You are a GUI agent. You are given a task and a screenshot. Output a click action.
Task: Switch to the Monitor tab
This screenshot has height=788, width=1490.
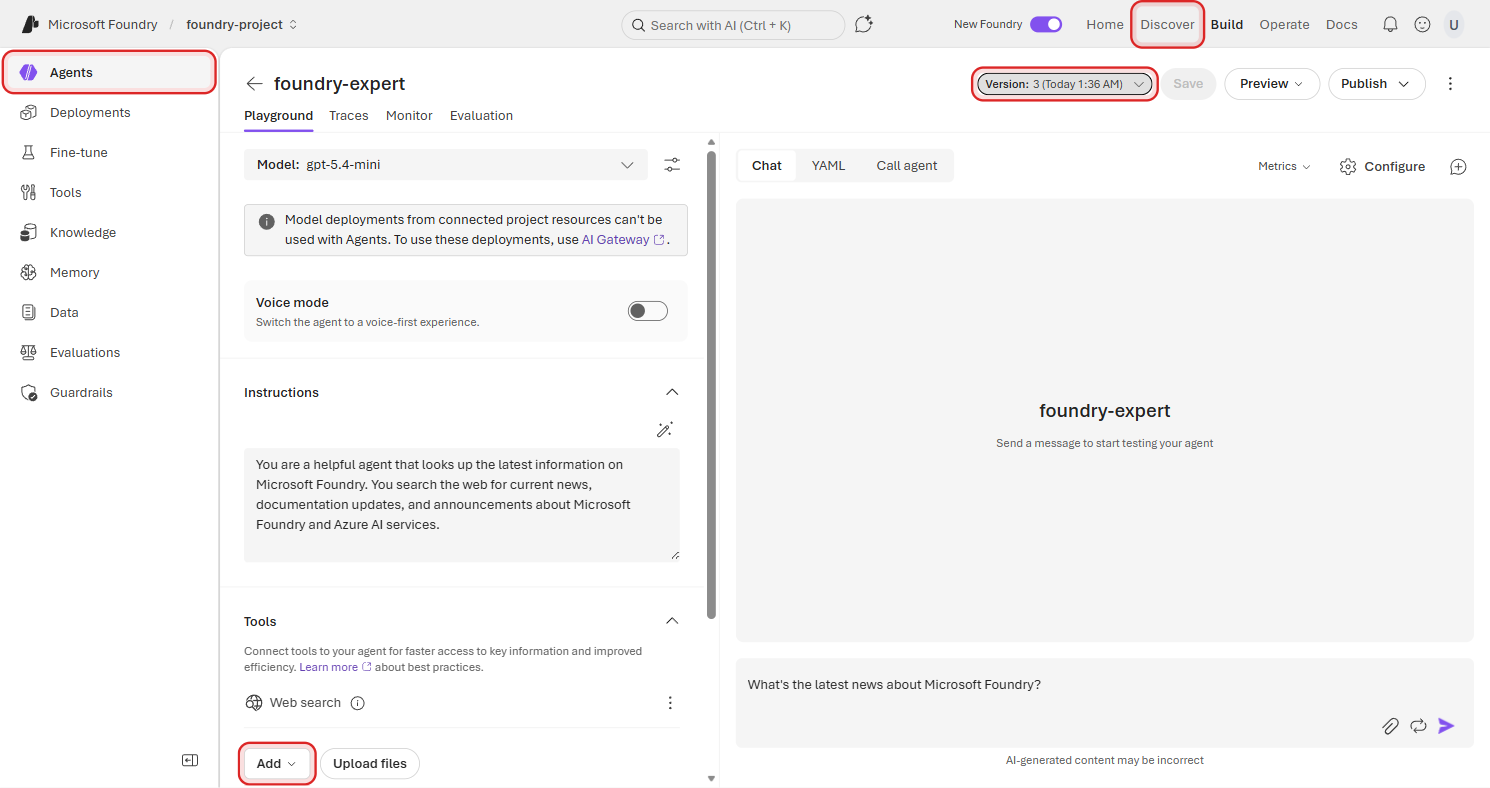pyautogui.click(x=409, y=116)
